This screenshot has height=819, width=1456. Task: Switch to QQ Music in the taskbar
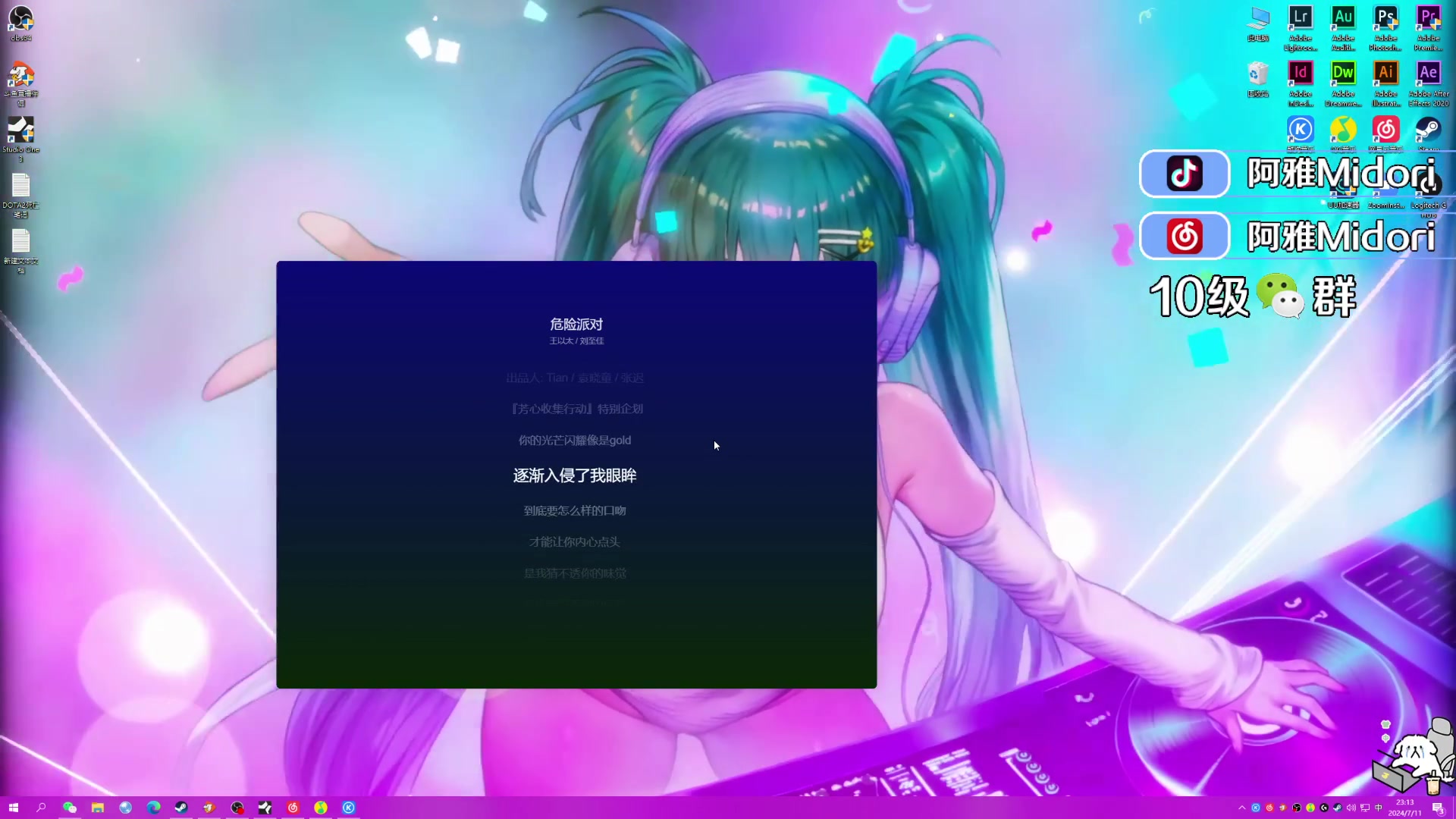pos(321,808)
